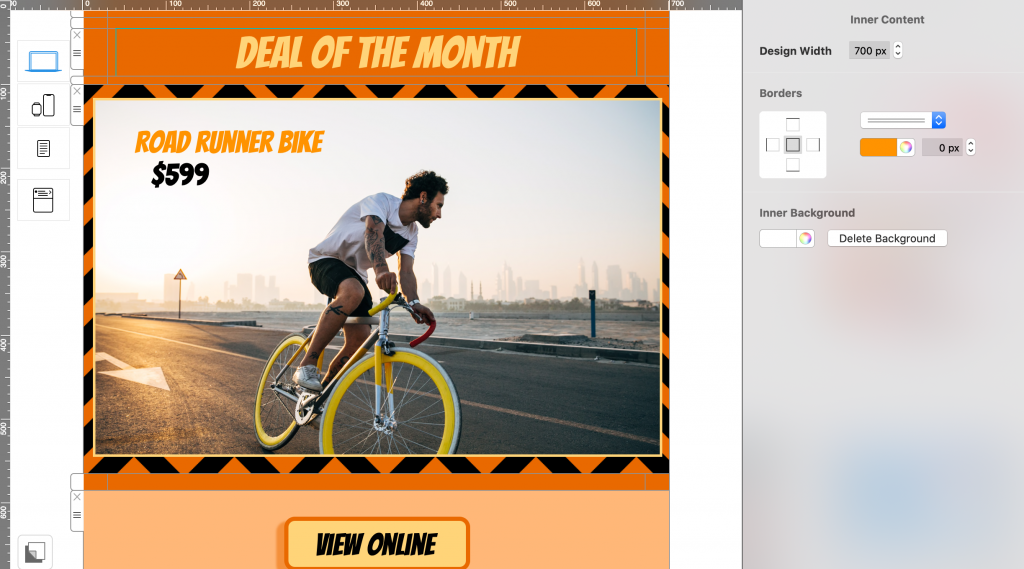Open the plain text document view icon

43,148
